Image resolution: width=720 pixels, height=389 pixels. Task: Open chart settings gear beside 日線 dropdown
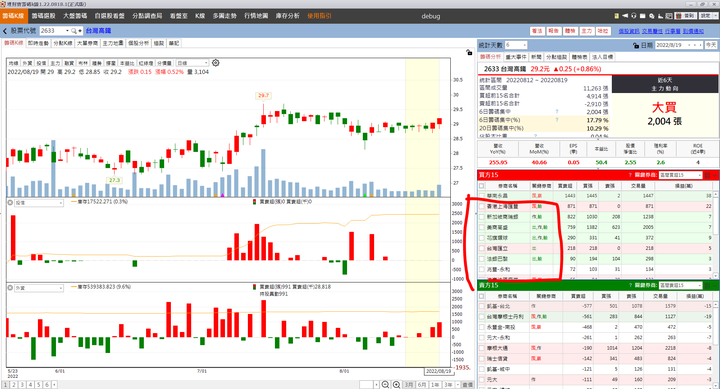tap(215, 63)
